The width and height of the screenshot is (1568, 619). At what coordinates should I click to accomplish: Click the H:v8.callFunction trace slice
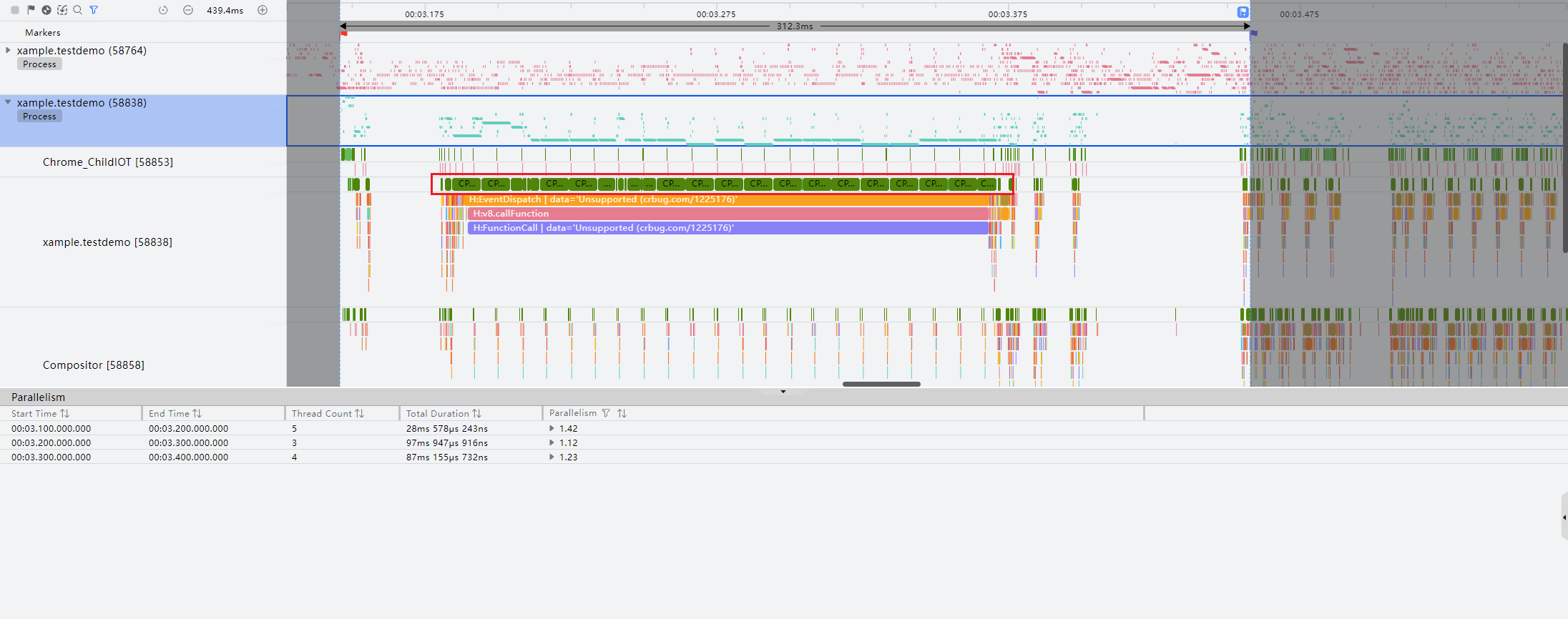tap(728, 214)
